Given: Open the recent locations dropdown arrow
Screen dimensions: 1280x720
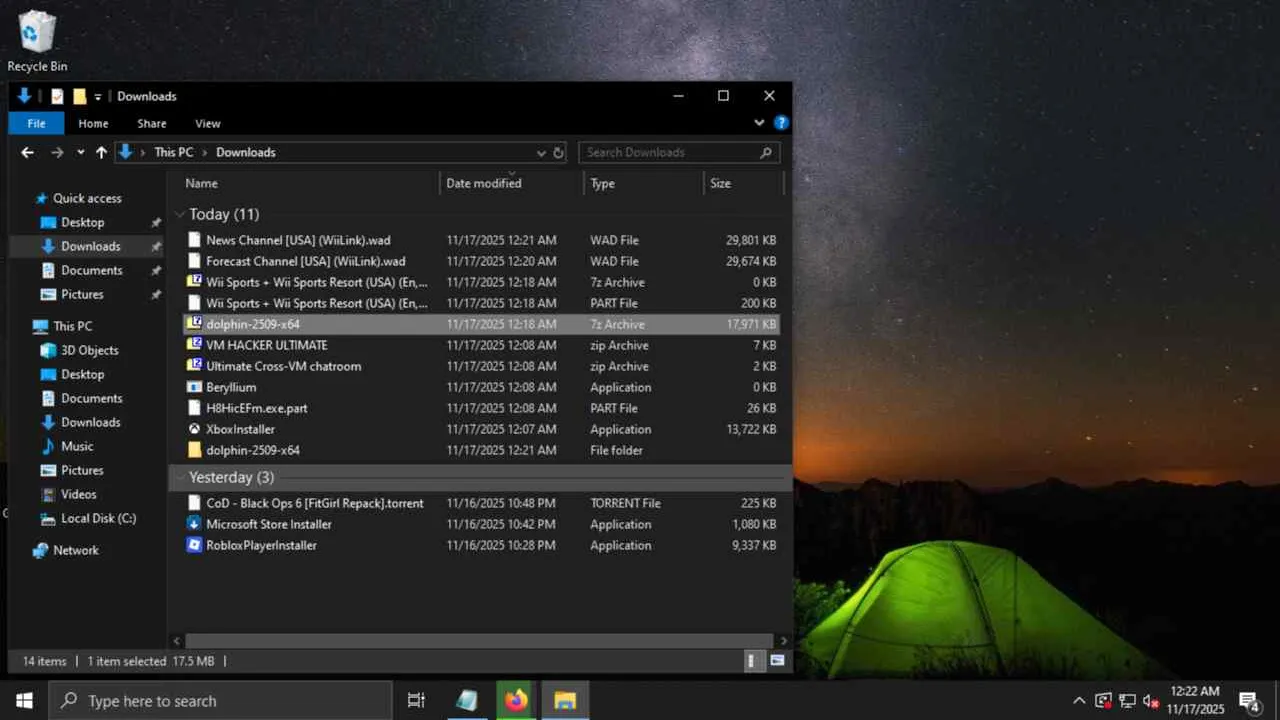Looking at the screenshot, I should click(81, 153).
